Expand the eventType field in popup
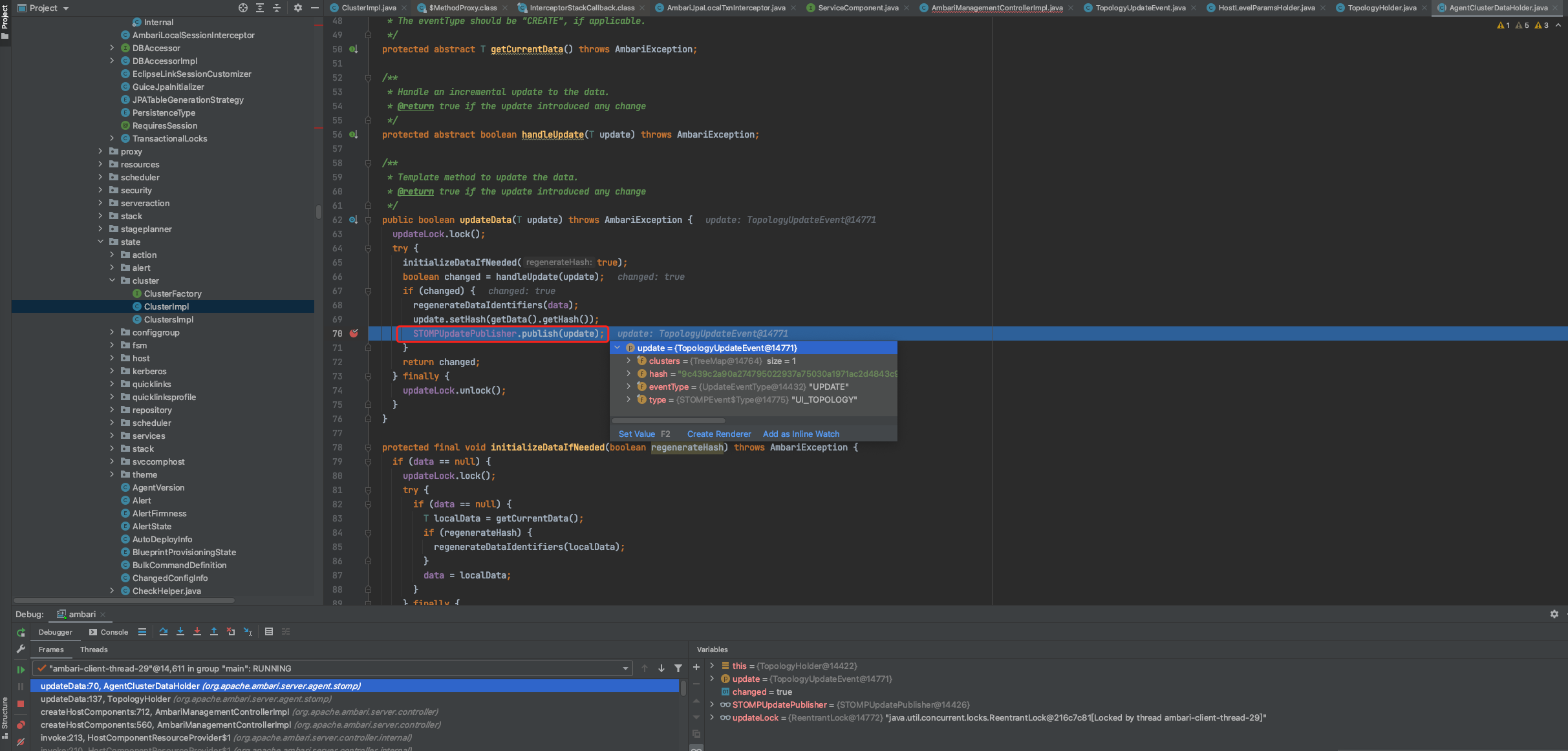1568x751 pixels. click(628, 386)
